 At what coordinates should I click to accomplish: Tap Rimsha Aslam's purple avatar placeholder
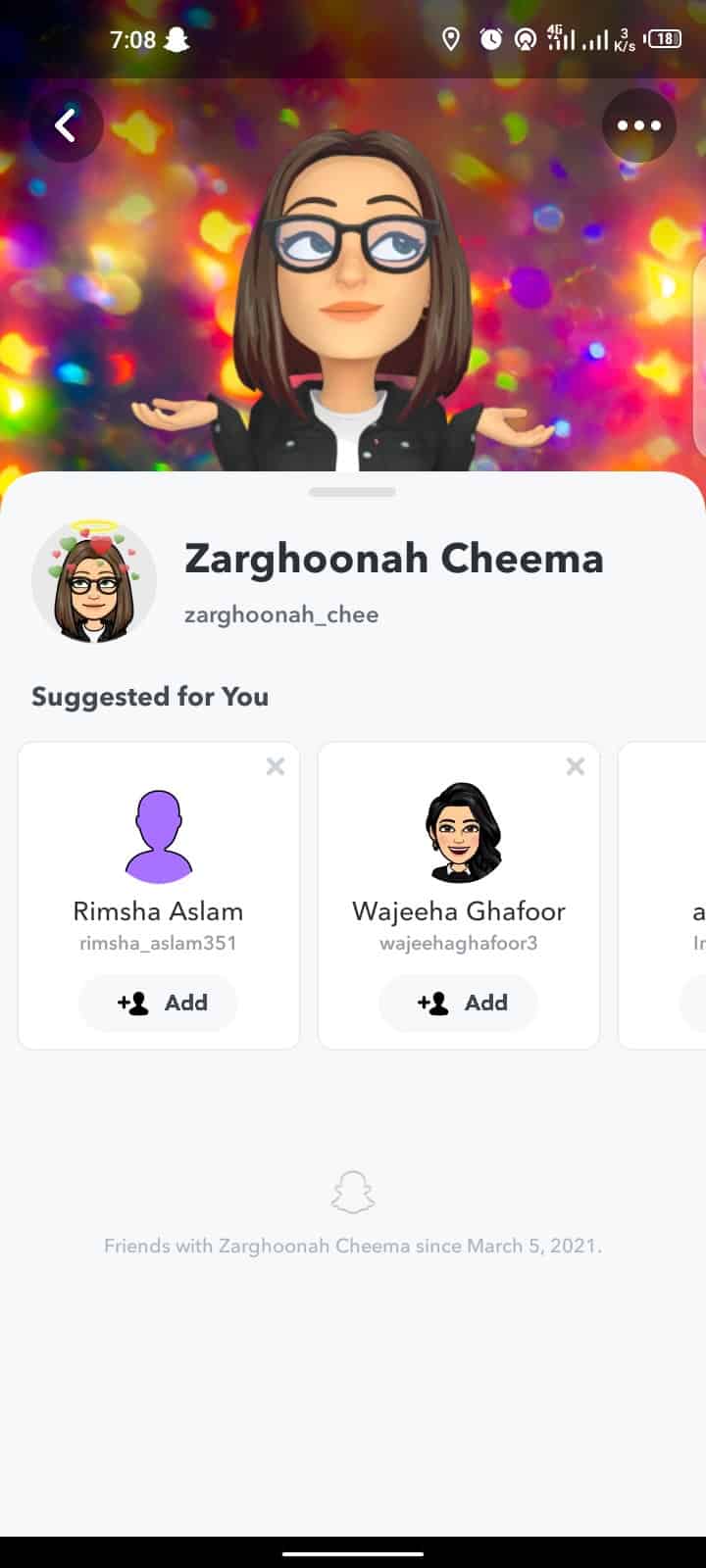(159, 833)
